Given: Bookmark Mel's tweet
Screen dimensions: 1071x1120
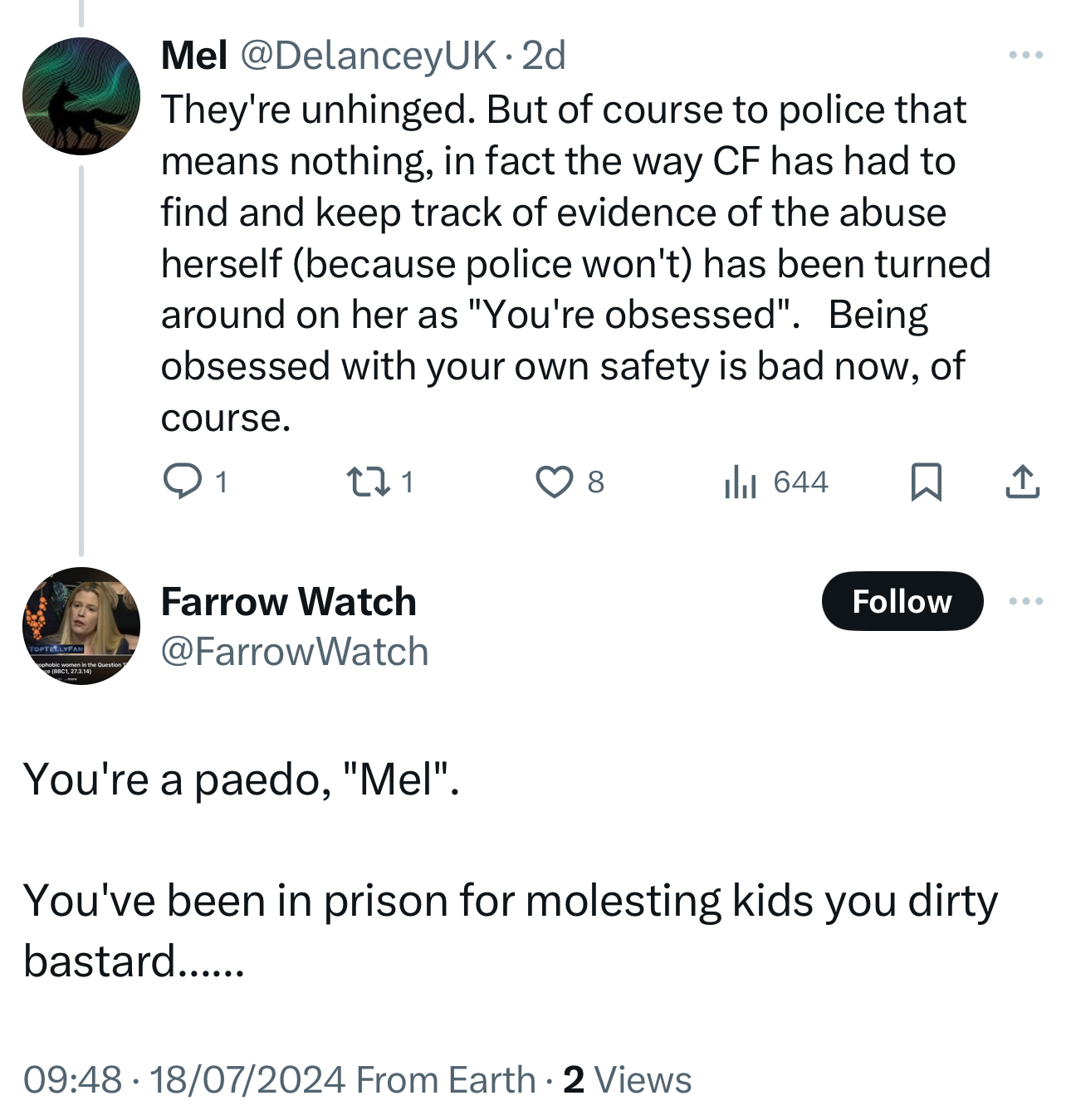Looking at the screenshot, I should click(x=926, y=482).
